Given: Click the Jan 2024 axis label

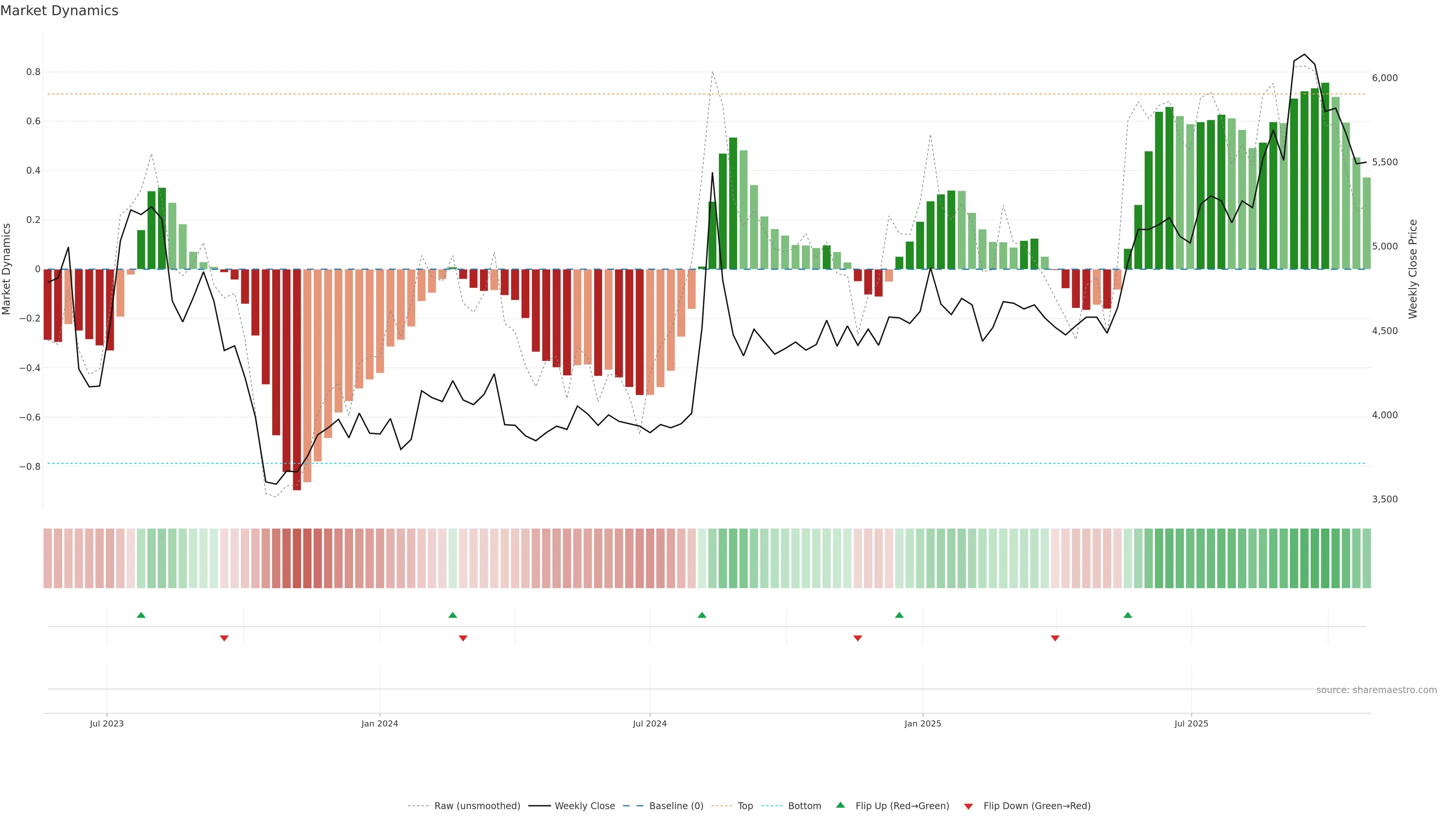Looking at the screenshot, I should [380, 723].
